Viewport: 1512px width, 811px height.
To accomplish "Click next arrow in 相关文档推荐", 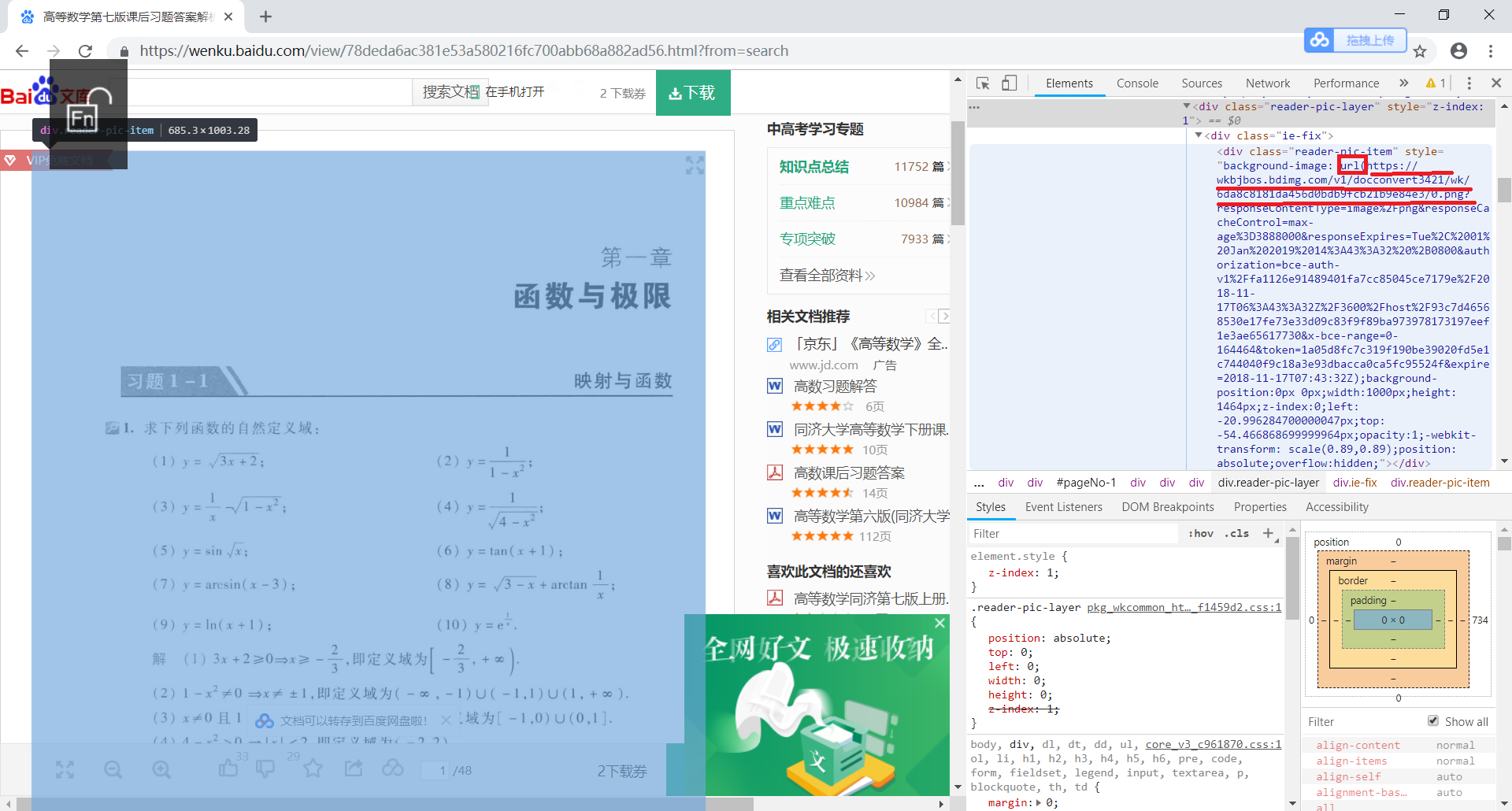I will pyautogui.click(x=944, y=317).
